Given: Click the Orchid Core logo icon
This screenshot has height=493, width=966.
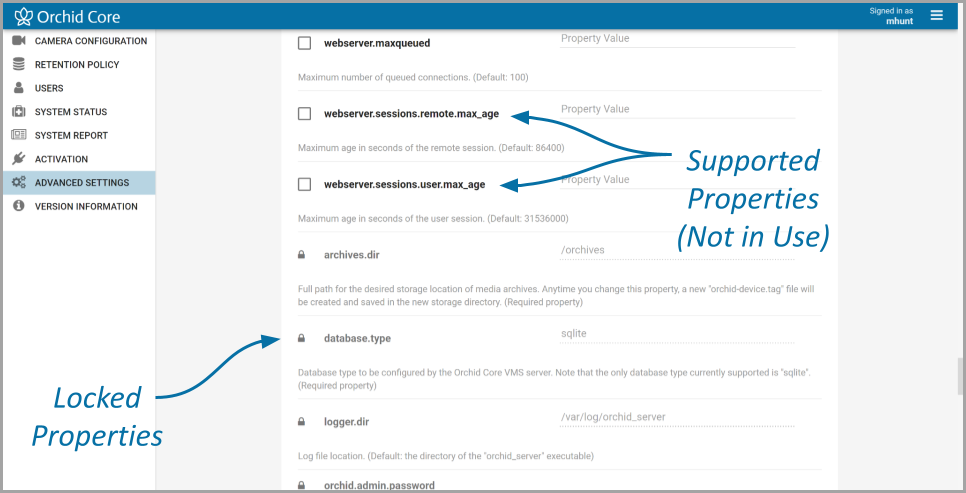Looking at the screenshot, I should [x=23, y=17].
